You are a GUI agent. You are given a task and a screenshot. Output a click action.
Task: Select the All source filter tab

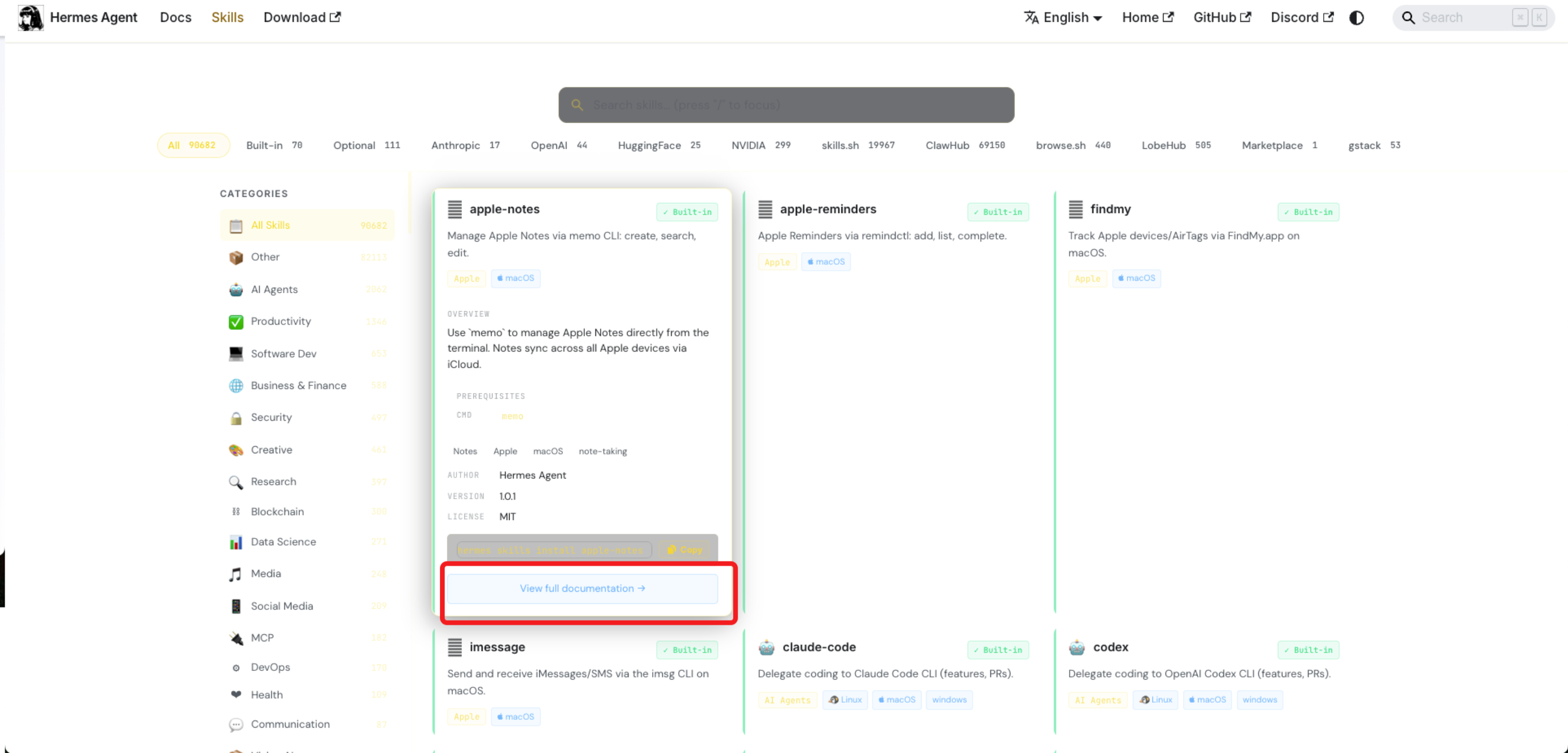[x=193, y=145]
